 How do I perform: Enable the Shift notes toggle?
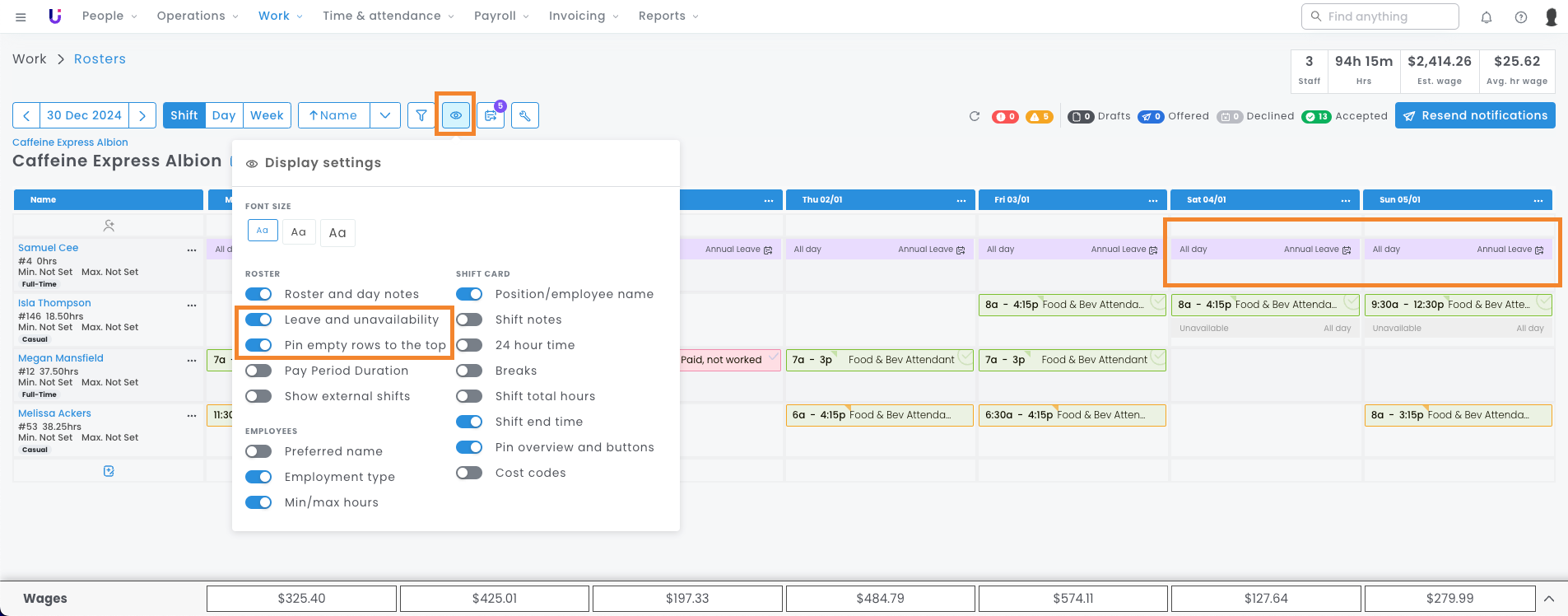coord(469,320)
